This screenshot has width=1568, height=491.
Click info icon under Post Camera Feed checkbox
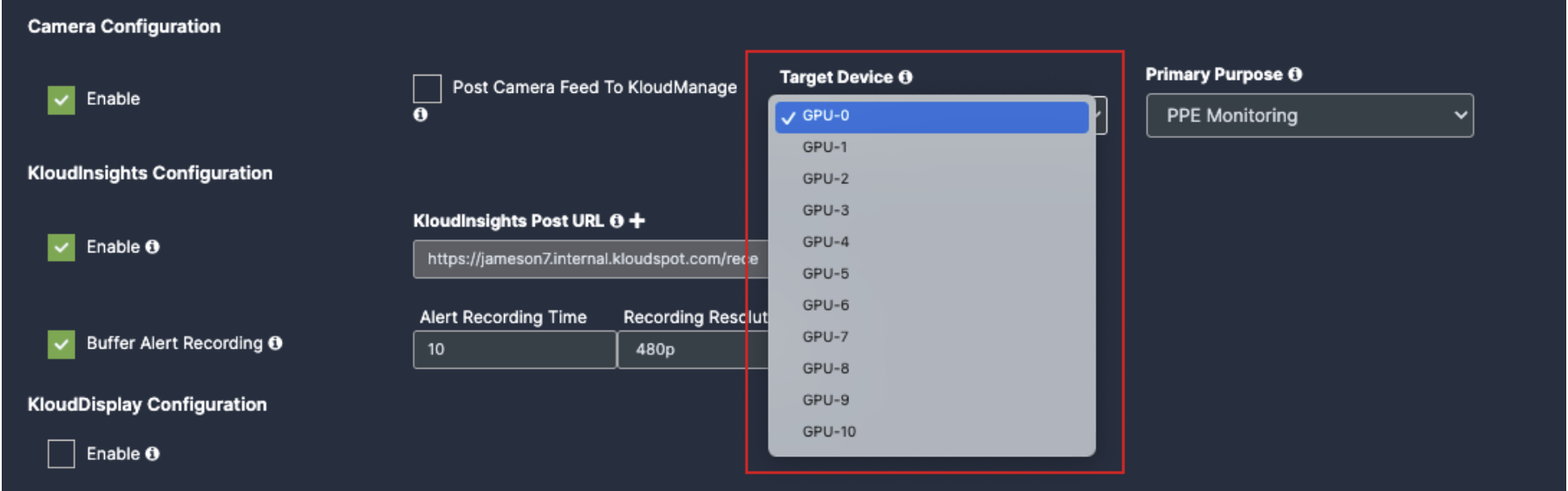click(x=421, y=115)
